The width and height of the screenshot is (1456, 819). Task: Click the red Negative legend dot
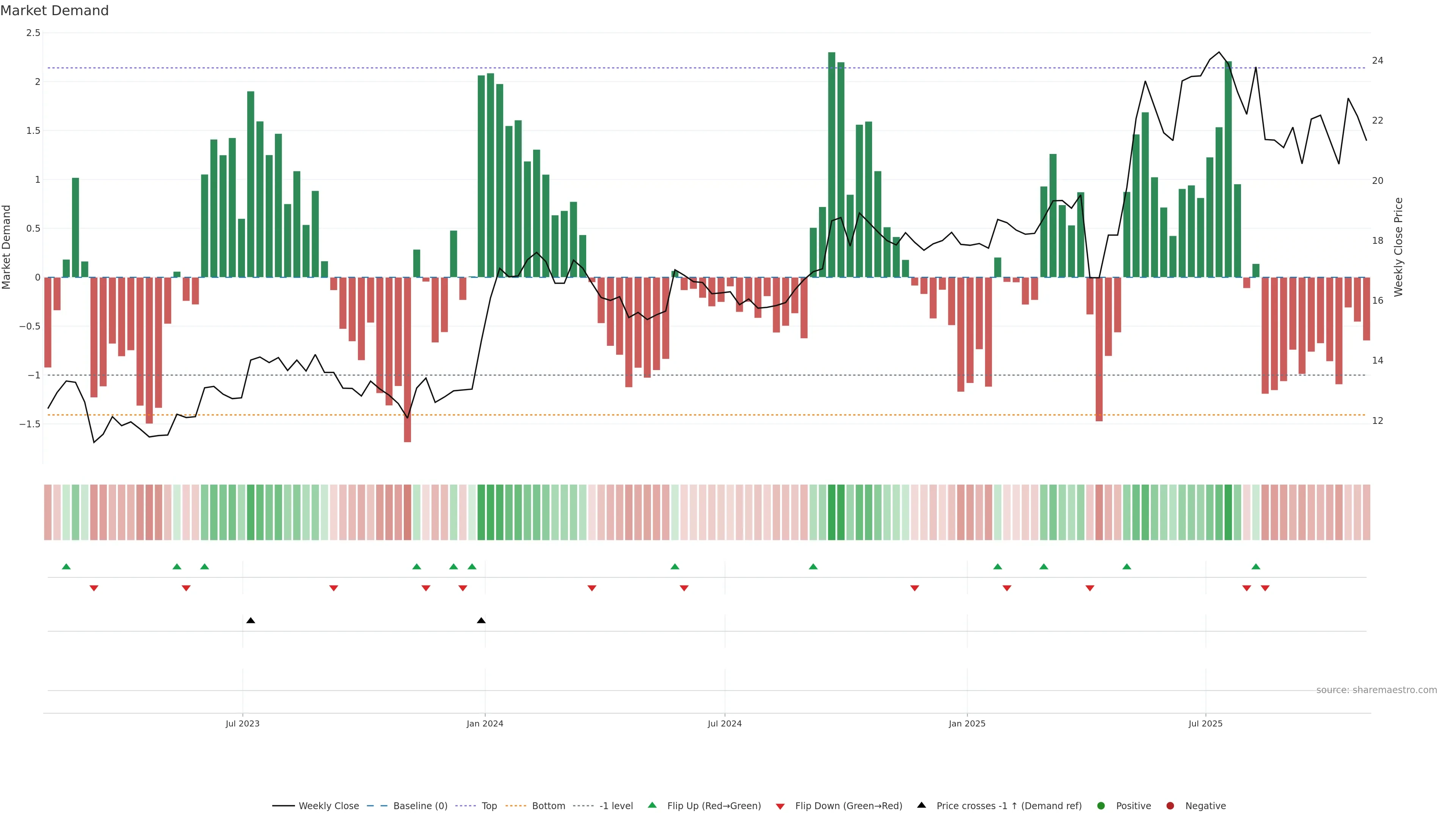(1170, 805)
